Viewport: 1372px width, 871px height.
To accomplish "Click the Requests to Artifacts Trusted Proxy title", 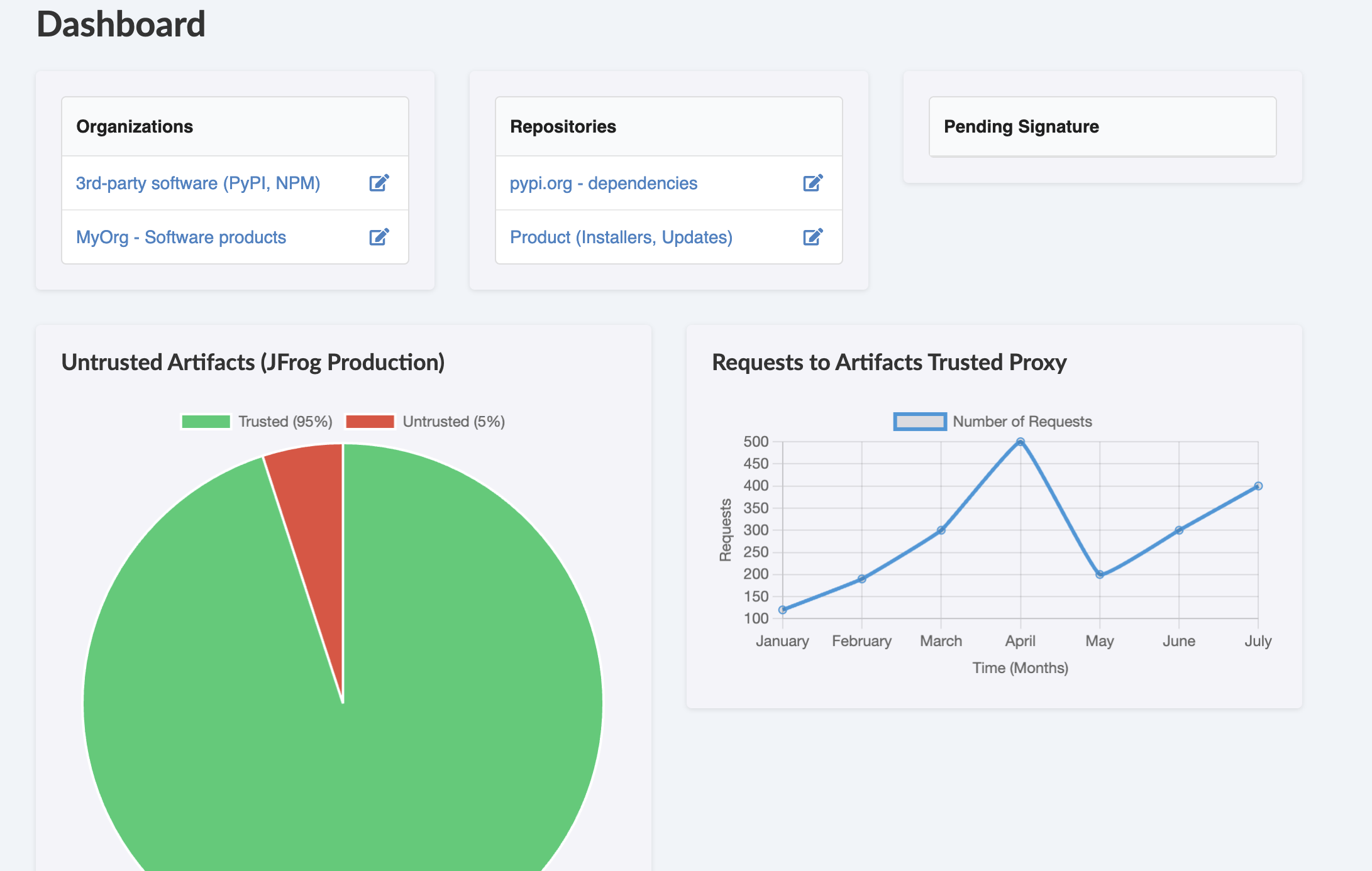I will click(x=889, y=363).
